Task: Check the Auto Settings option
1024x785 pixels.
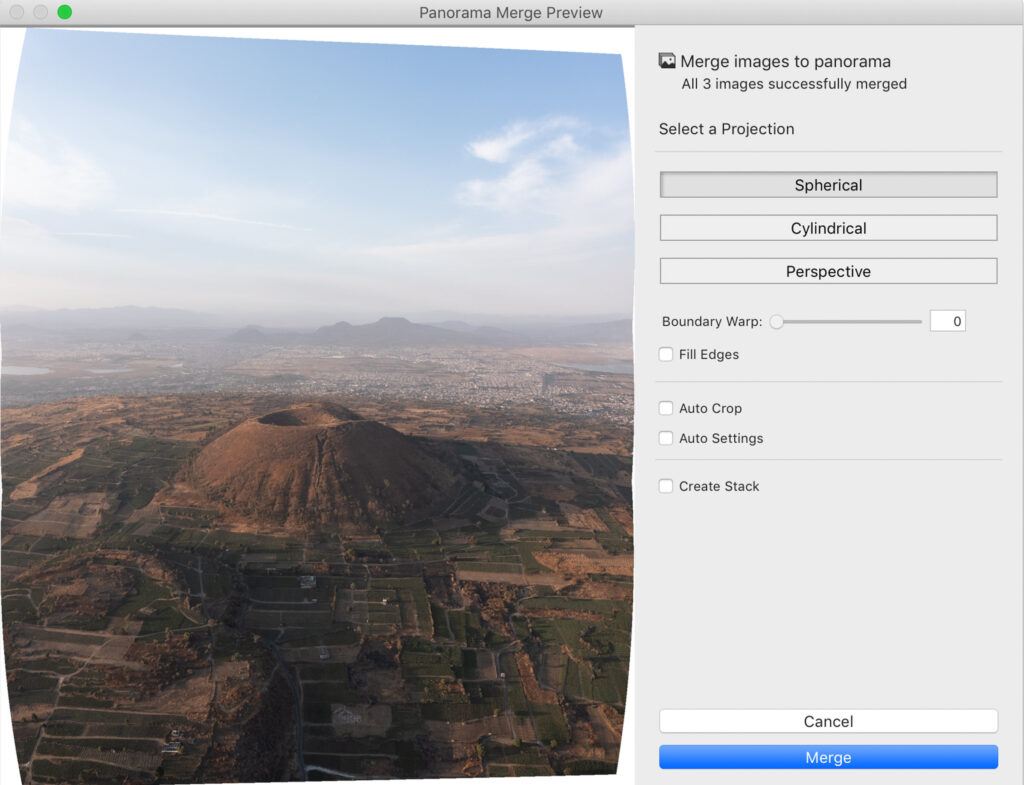Action: pyautogui.click(x=666, y=438)
